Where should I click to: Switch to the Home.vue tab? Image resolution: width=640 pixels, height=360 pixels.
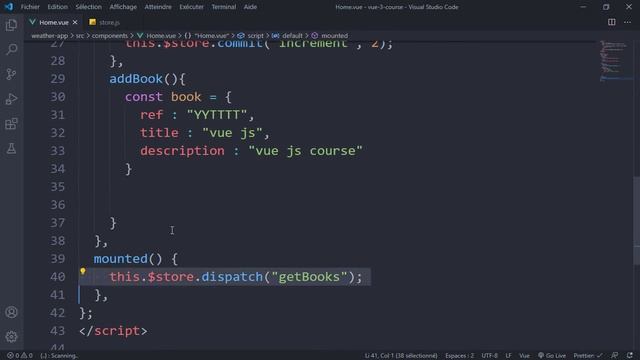tap(53, 22)
